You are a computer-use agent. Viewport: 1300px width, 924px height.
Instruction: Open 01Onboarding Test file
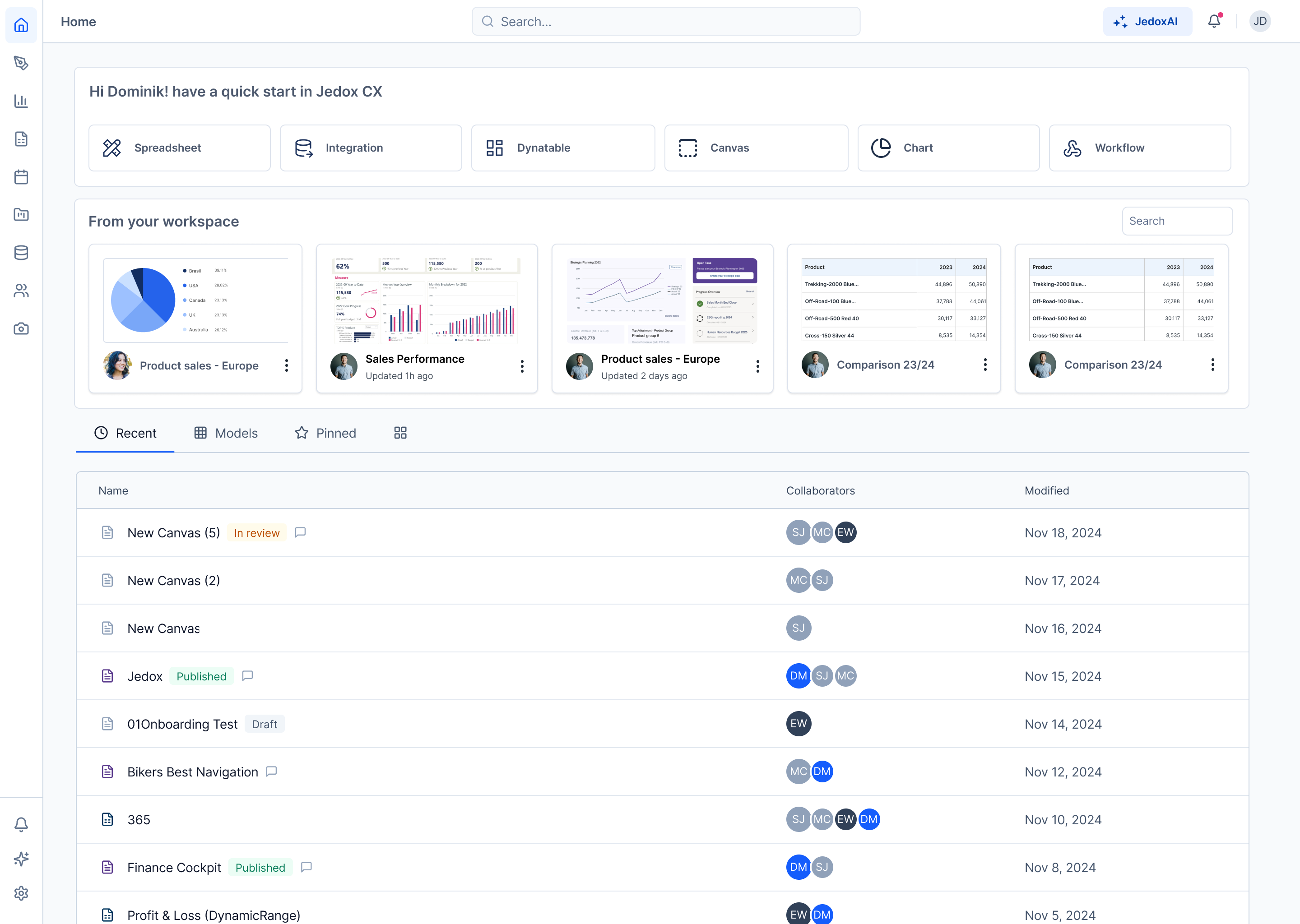coord(183,724)
